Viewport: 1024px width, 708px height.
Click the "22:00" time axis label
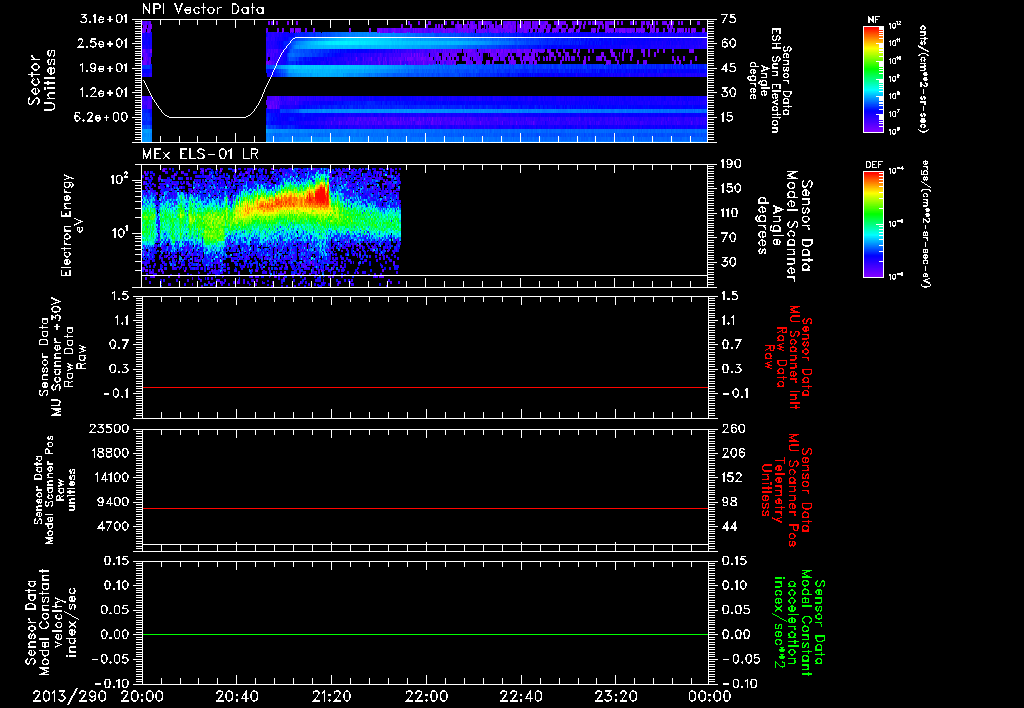426,696
